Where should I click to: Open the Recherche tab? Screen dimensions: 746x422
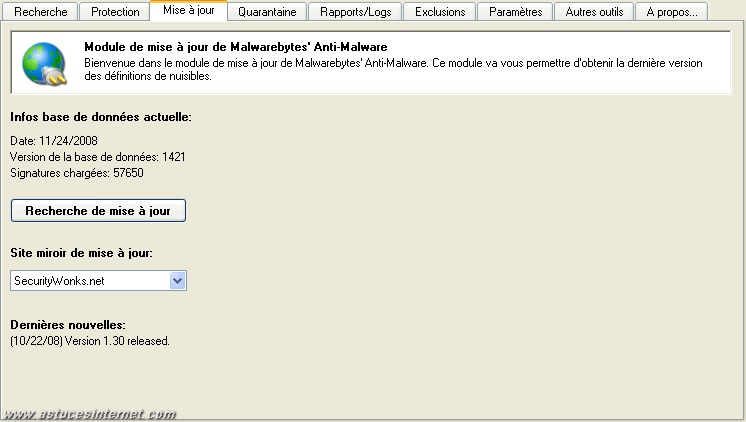coord(40,12)
